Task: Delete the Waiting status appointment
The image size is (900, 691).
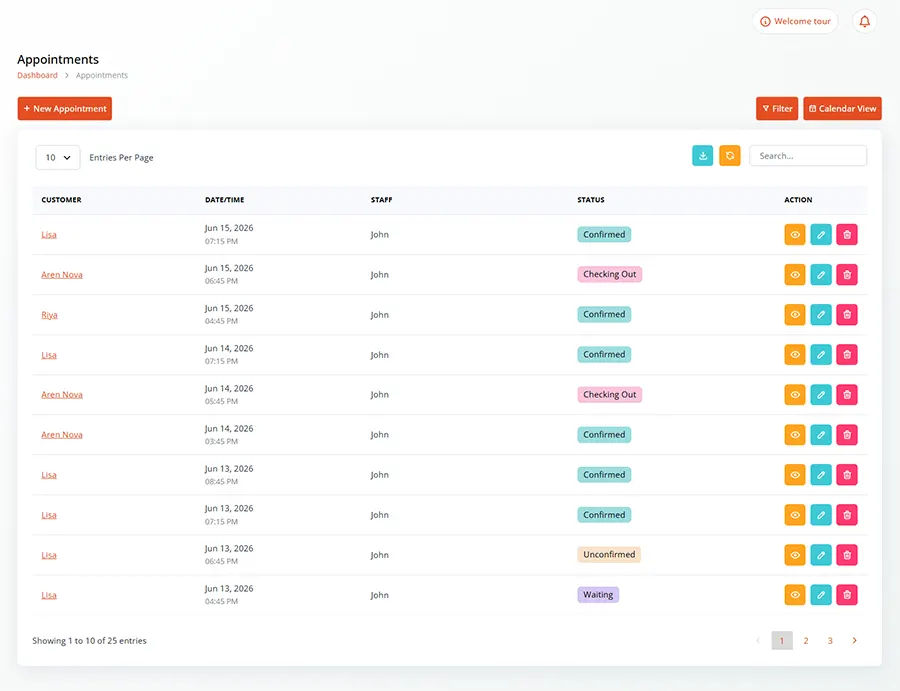Action: (x=847, y=595)
